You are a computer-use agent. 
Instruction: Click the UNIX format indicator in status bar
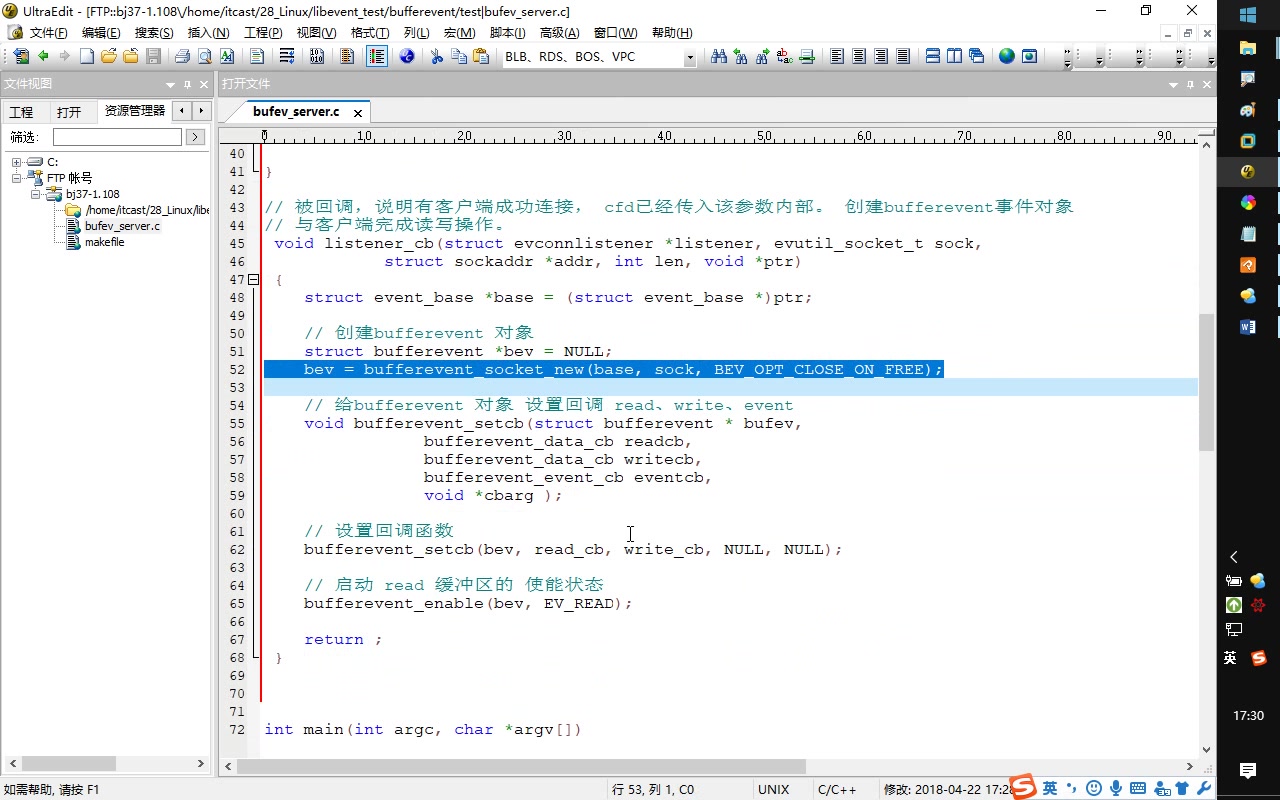(x=775, y=789)
